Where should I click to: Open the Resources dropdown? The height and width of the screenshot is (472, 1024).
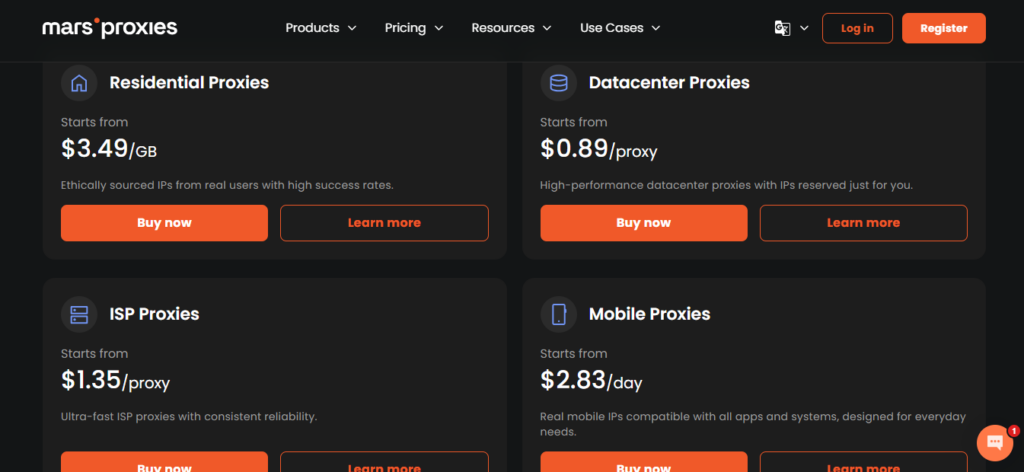(x=512, y=28)
